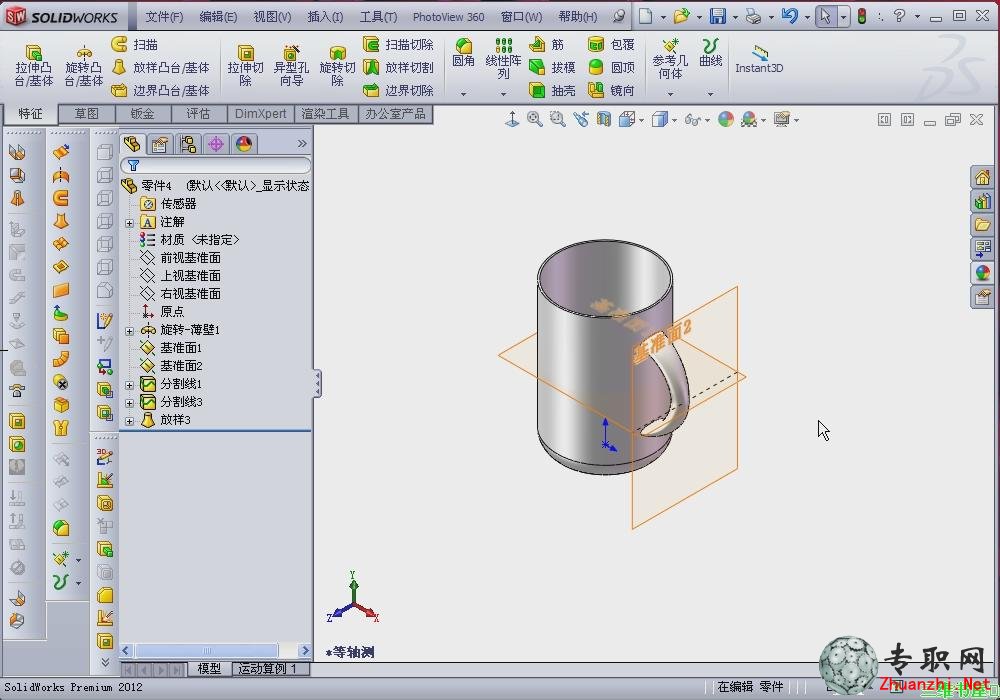Image resolution: width=1000 pixels, height=700 pixels.
Task: Open the Curves tool (曲线)
Action: 710,52
